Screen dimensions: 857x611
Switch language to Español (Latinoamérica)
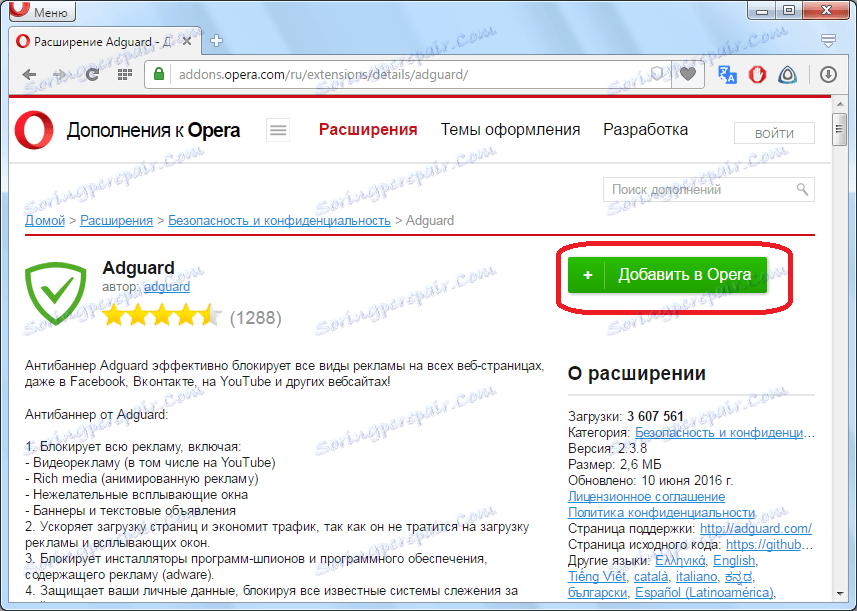click(704, 592)
